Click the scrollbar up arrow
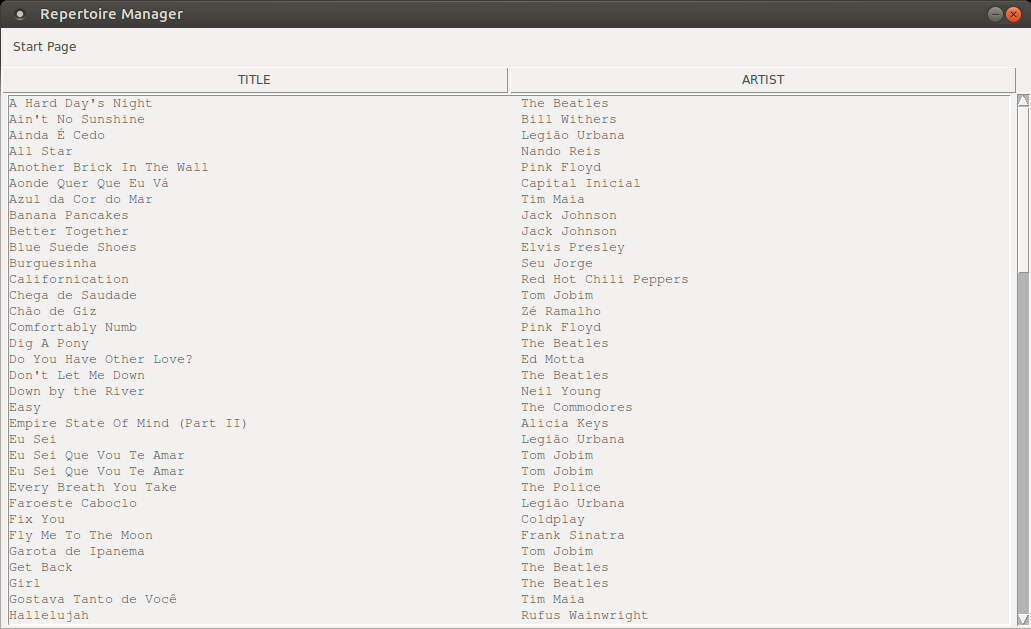This screenshot has width=1031, height=629. (1023, 101)
